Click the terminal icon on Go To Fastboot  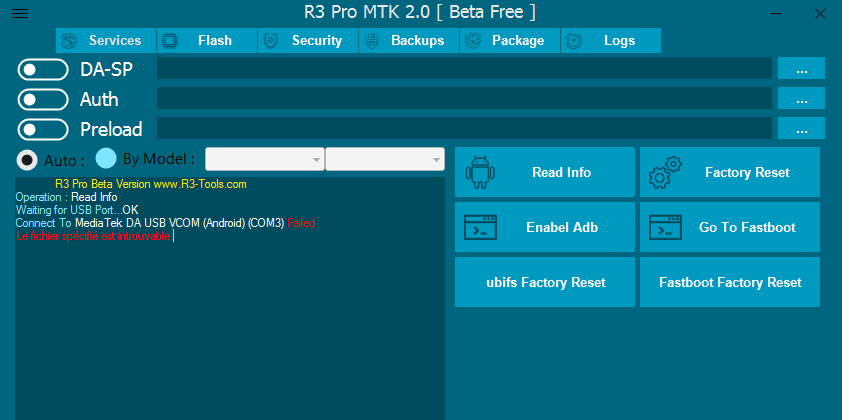pyautogui.click(x=665, y=227)
